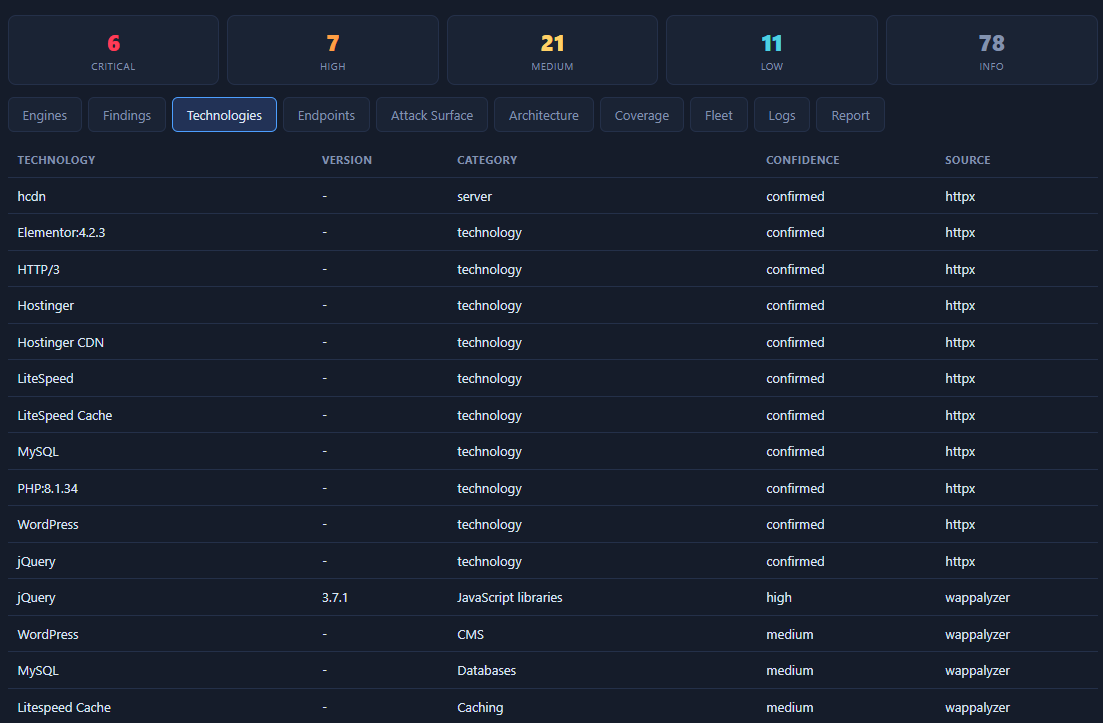Viewport: 1103px width, 723px height.
Task: Click the 3.7.1 version value
Action: click(x=335, y=597)
